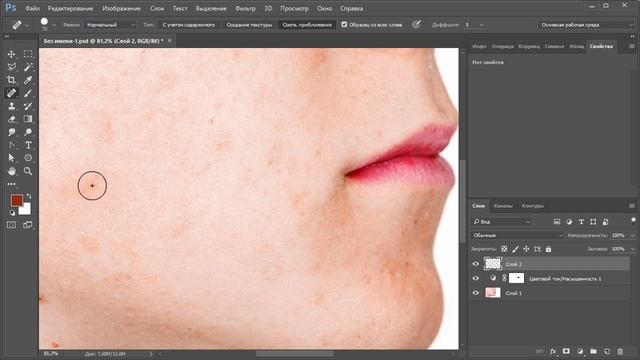The width and height of the screenshot is (640, 360).
Task: Open the Файл menu
Action: click(x=32, y=8)
